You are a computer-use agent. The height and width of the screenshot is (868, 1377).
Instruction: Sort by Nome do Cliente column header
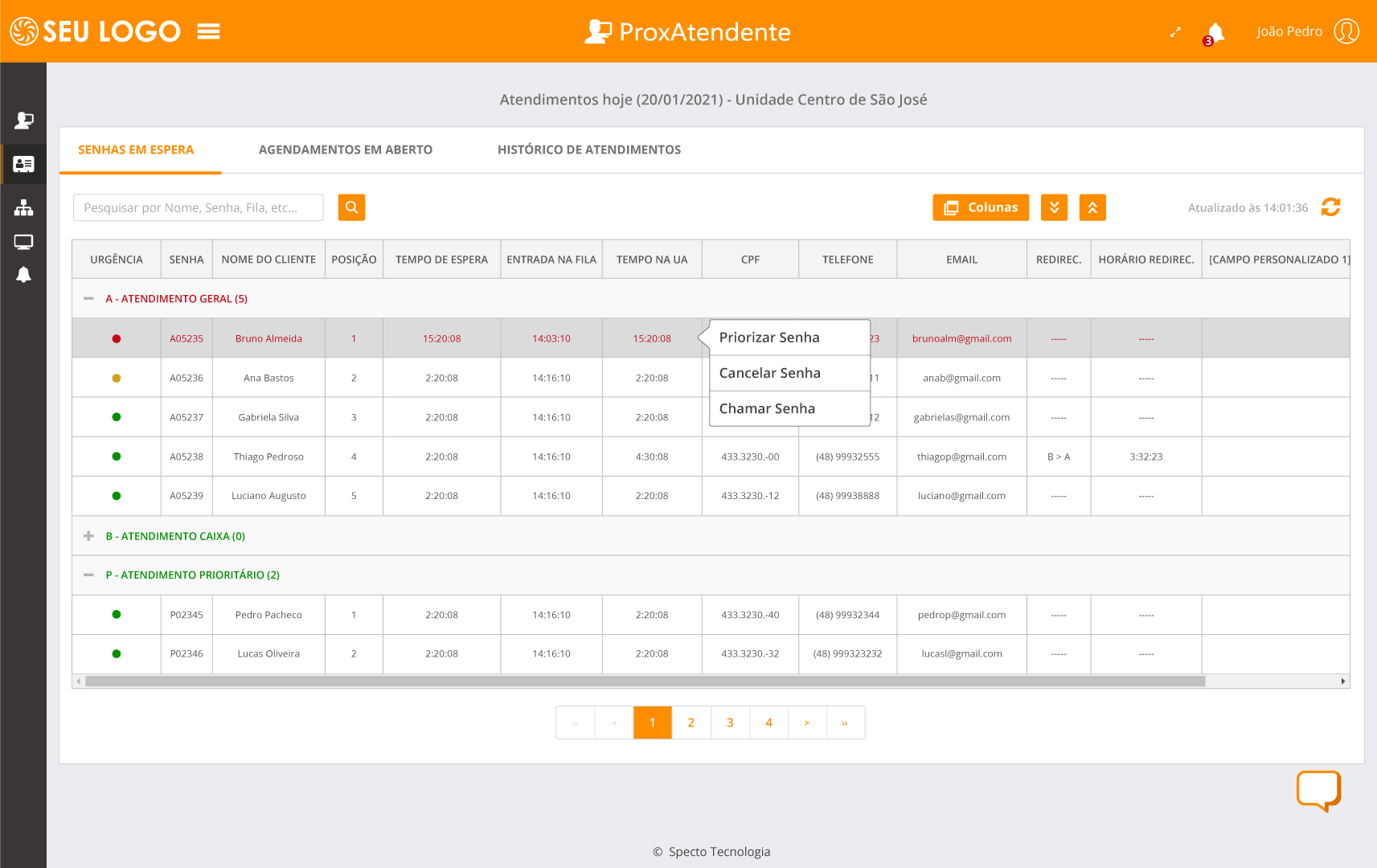point(268,259)
